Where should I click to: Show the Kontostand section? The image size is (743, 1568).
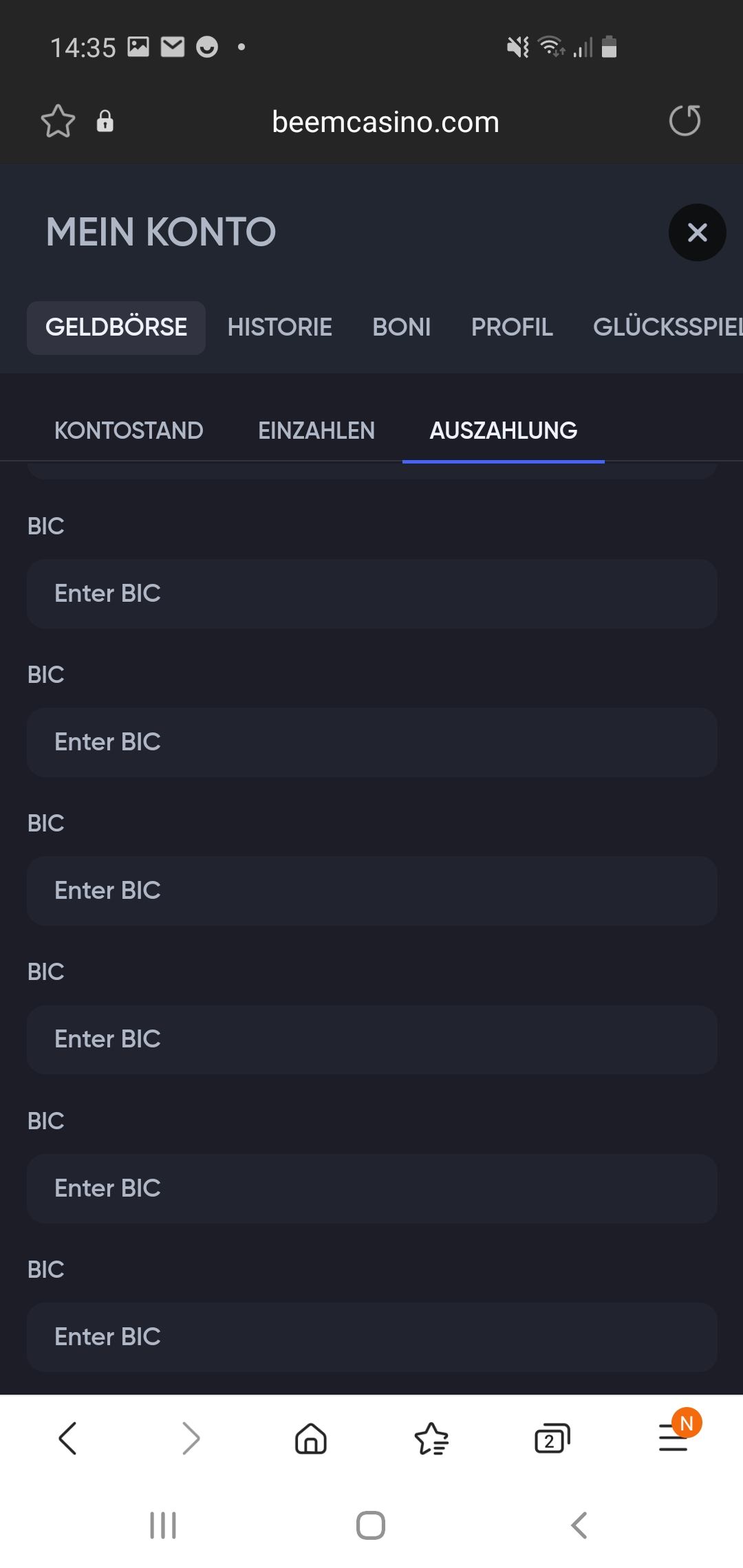(x=129, y=431)
